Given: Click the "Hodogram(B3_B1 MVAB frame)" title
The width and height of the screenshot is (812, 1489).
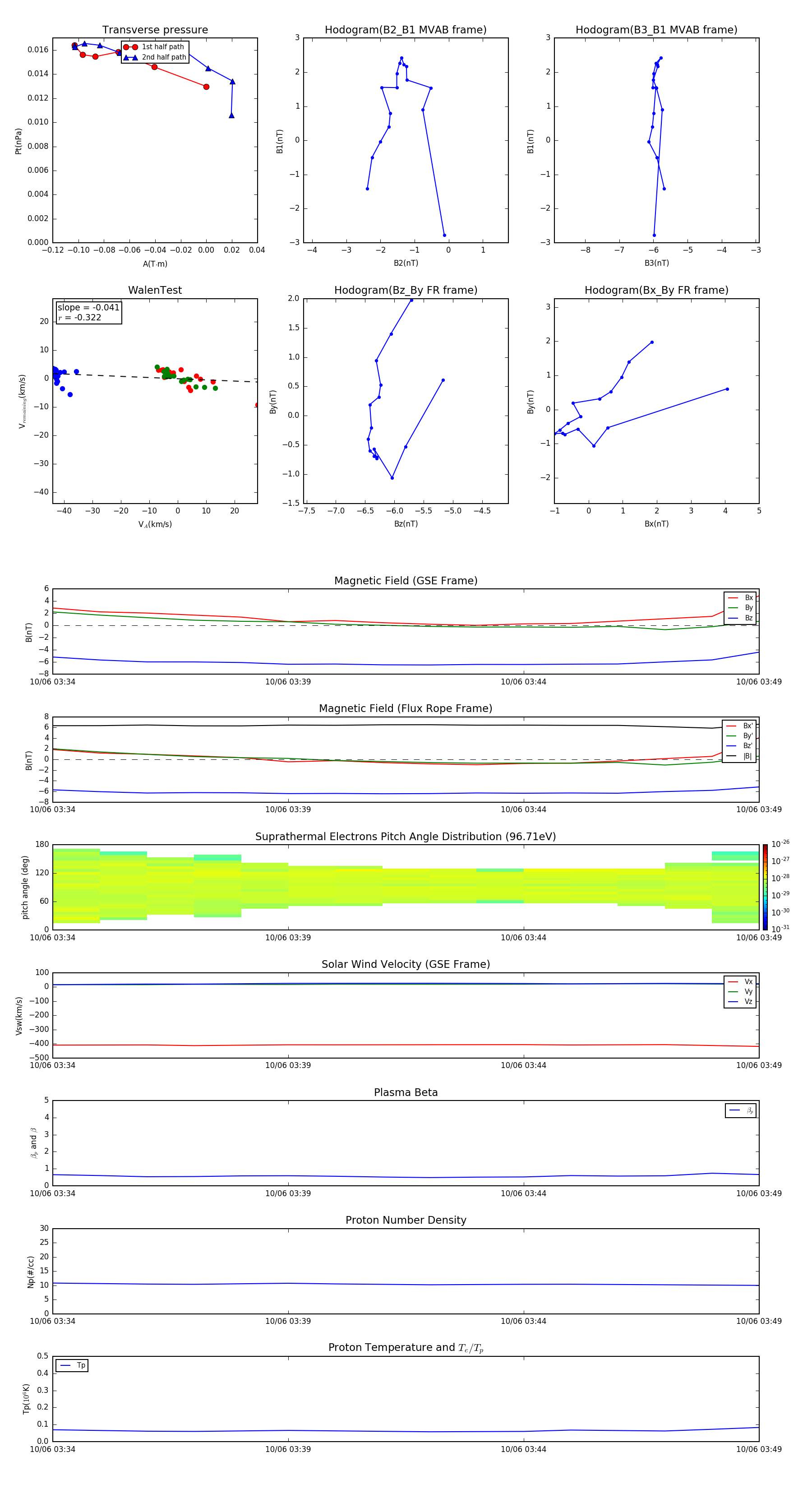Looking at the screenshot, I should [x=656, y=30].
